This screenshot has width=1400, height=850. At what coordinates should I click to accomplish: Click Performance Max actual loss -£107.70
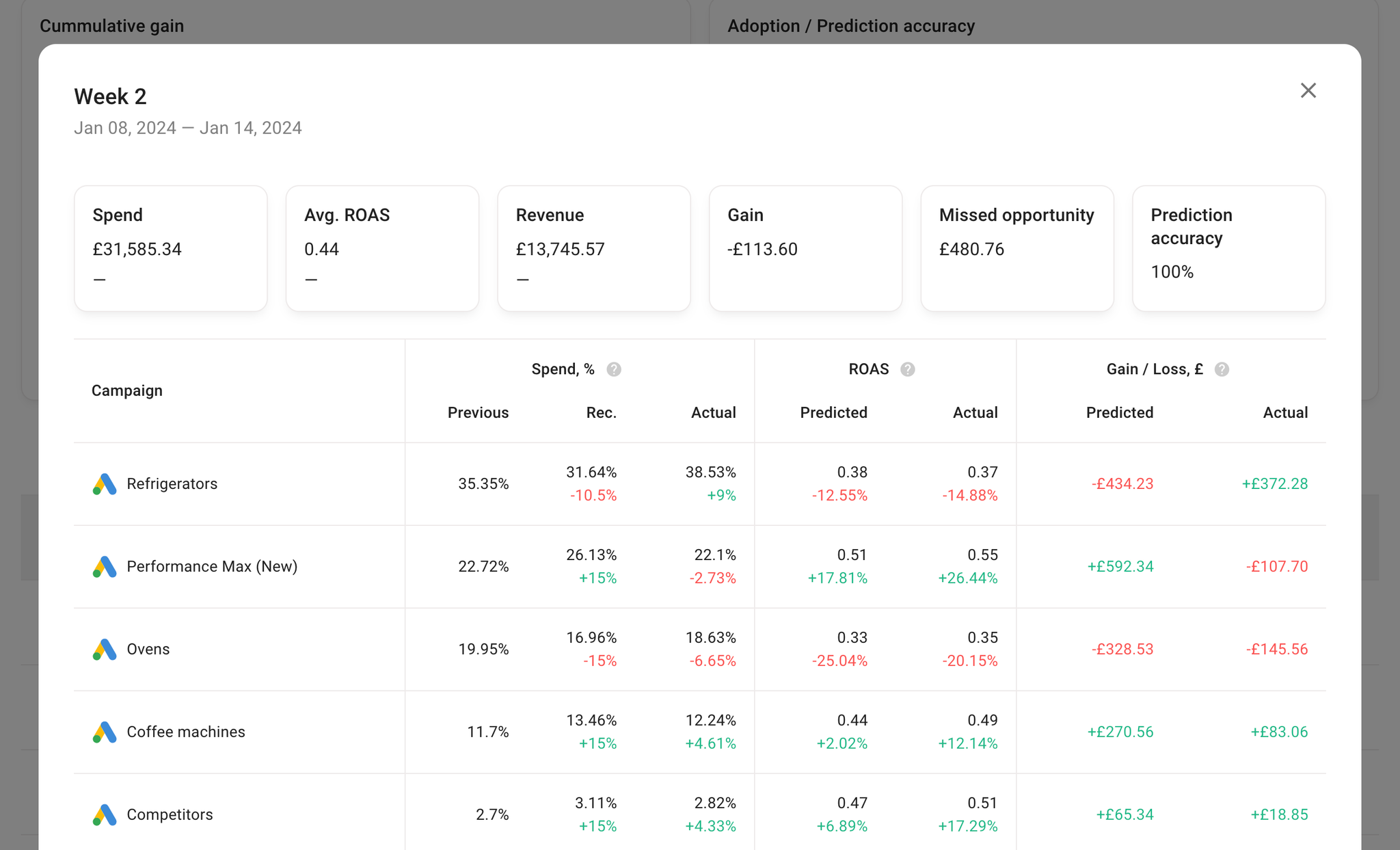[x=1277, y=566]
